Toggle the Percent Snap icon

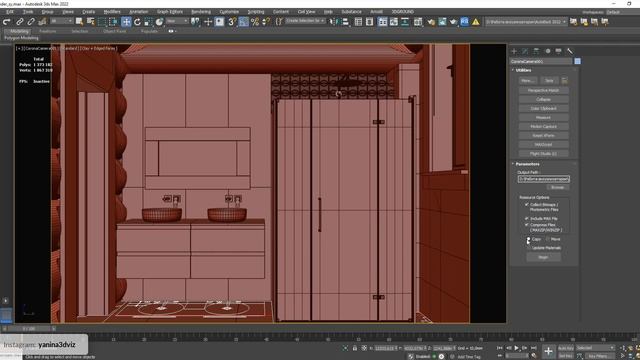coord(255,22)
